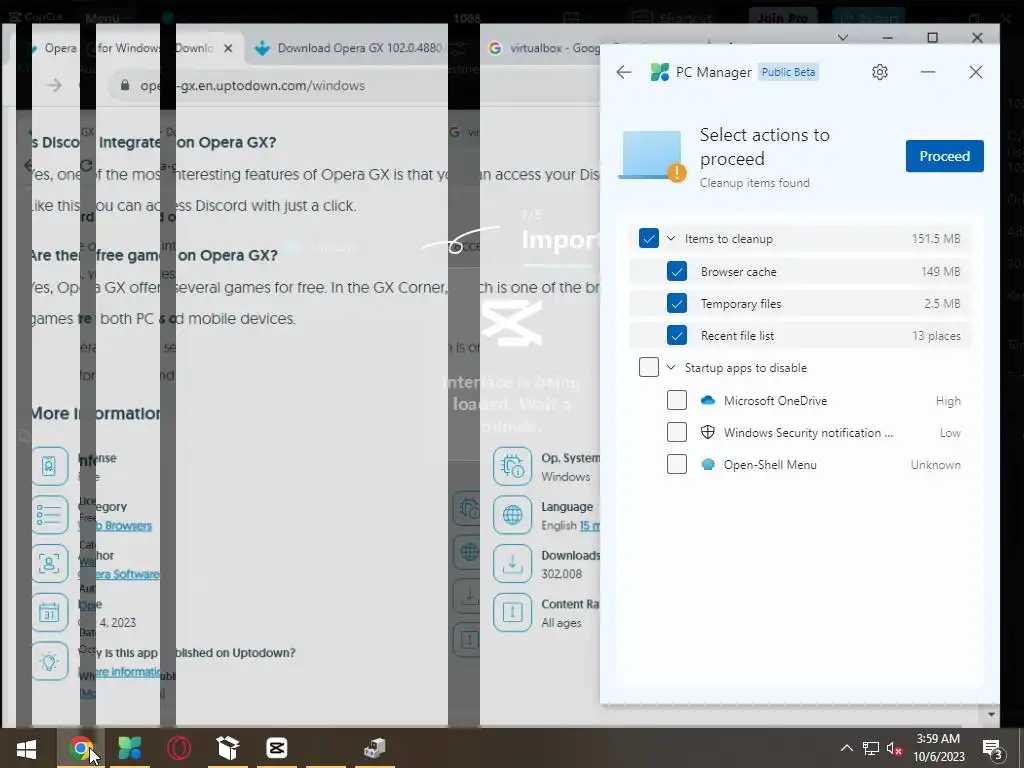The width and height of the screenshot is (1024, 768).
Task: Click the License icon under More Information
Action: (x=49, y=466)
